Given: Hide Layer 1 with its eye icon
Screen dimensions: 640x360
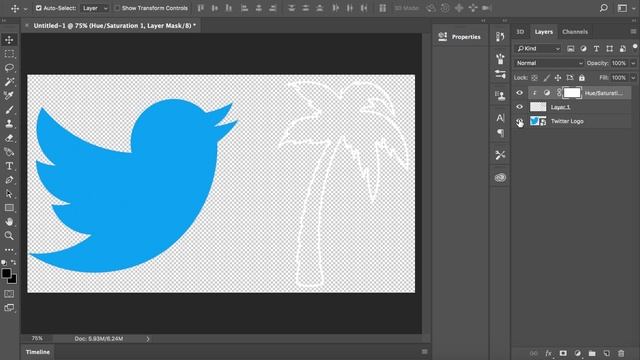Looking at the screenshot, I should tap(519, 107).
